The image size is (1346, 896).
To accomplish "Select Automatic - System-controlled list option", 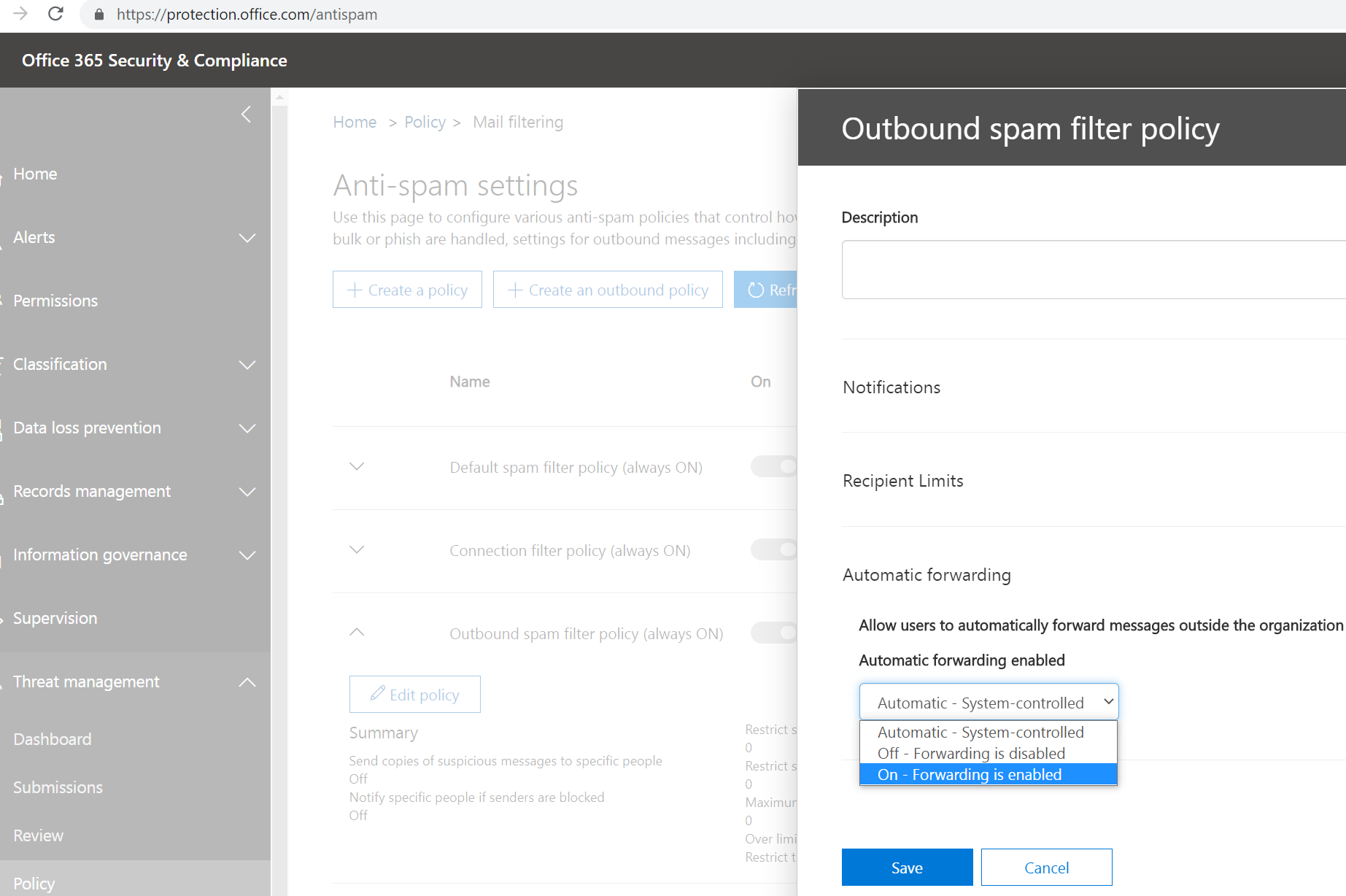I will (989, 732).
